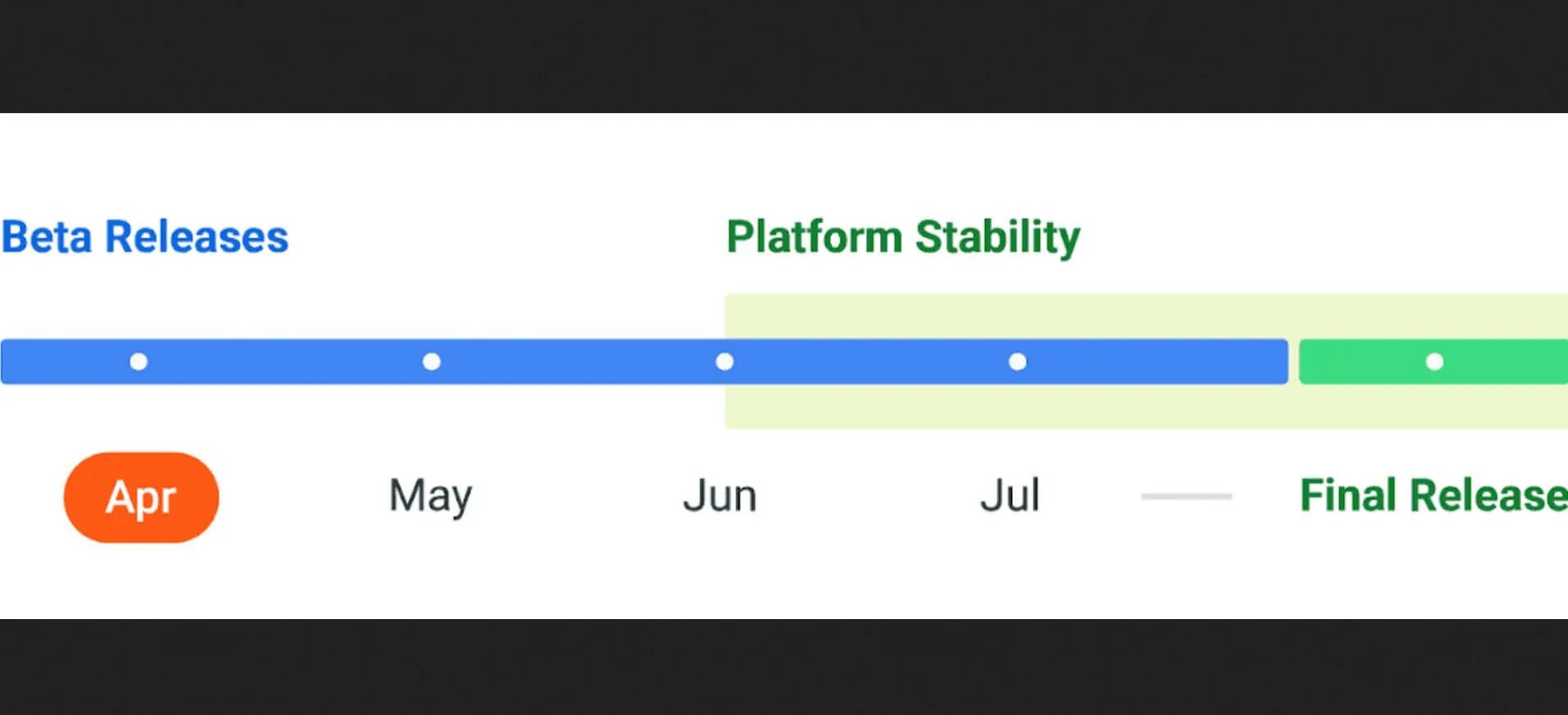The image size is (1568, 715).
Task: Click the blue bar between Apr and May dots
Action: pyautogui.click(x=285, y=362)
